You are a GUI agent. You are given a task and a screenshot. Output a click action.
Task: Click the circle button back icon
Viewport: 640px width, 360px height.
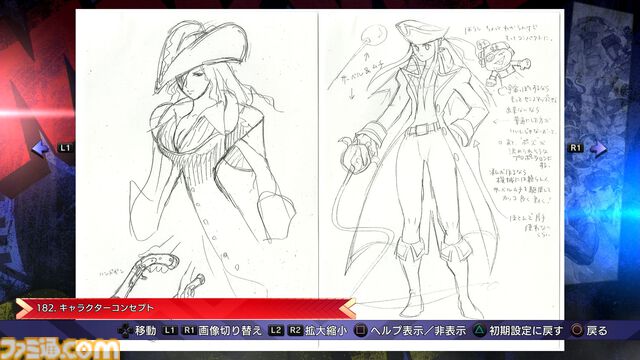[x=577, y=330]
